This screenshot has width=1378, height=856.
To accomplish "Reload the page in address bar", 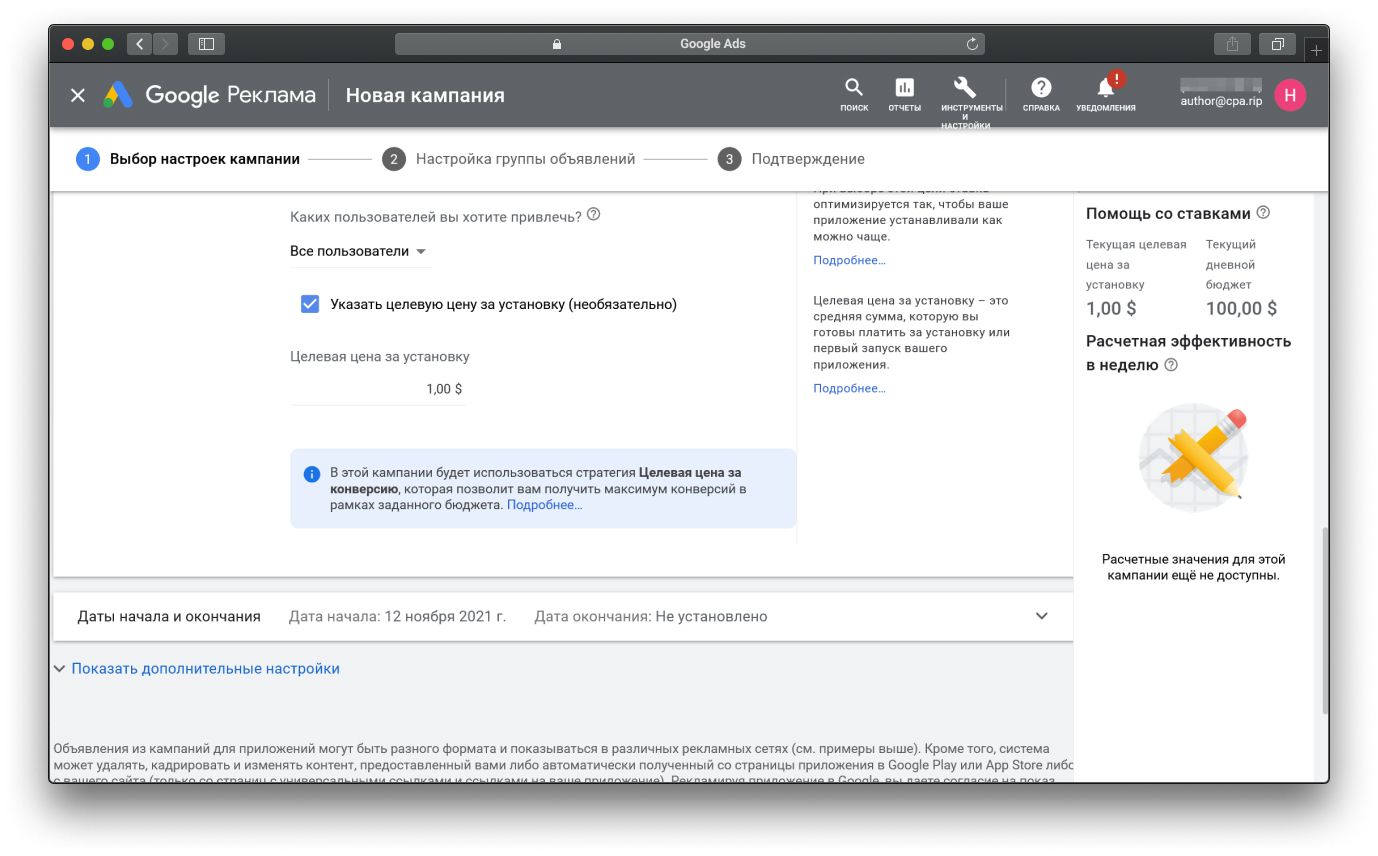I will coord(972,44).
